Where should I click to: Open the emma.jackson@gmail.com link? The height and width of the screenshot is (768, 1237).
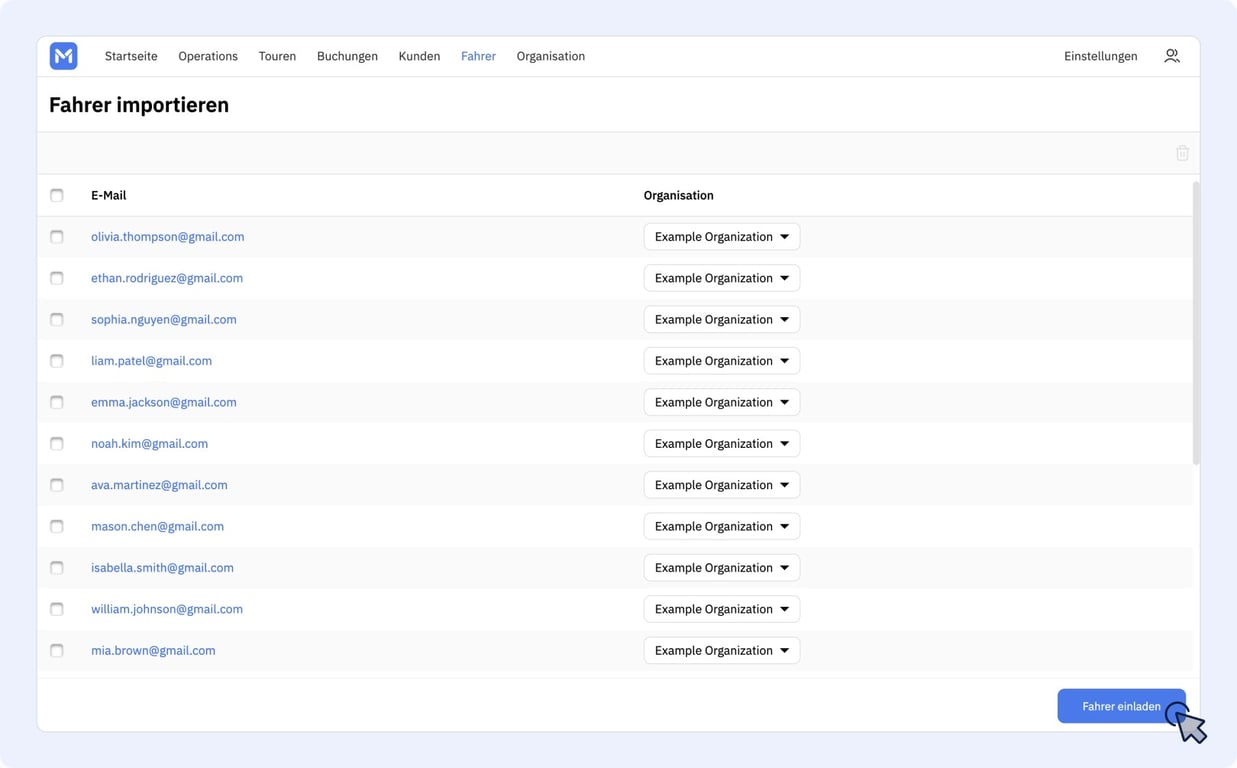click(x=164, y=402)
